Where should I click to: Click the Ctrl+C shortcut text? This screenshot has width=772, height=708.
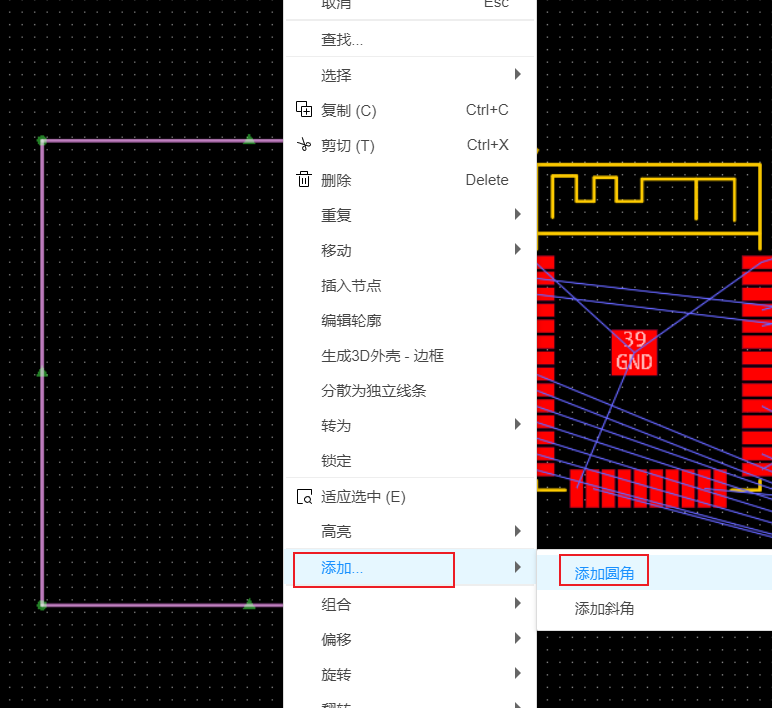click(x=487, y=110)
